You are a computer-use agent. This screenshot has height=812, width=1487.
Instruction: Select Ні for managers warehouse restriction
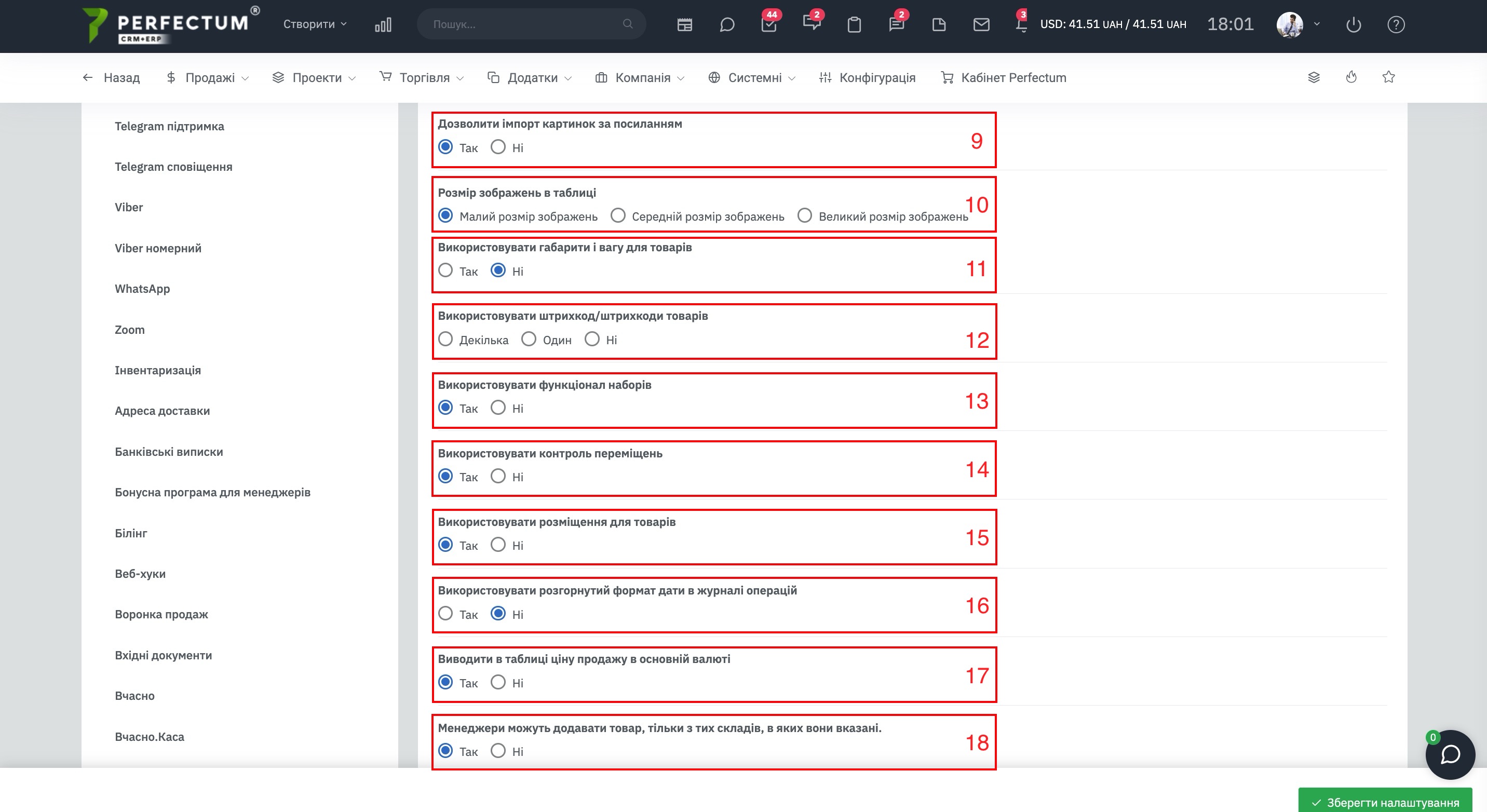coord(498,751)
